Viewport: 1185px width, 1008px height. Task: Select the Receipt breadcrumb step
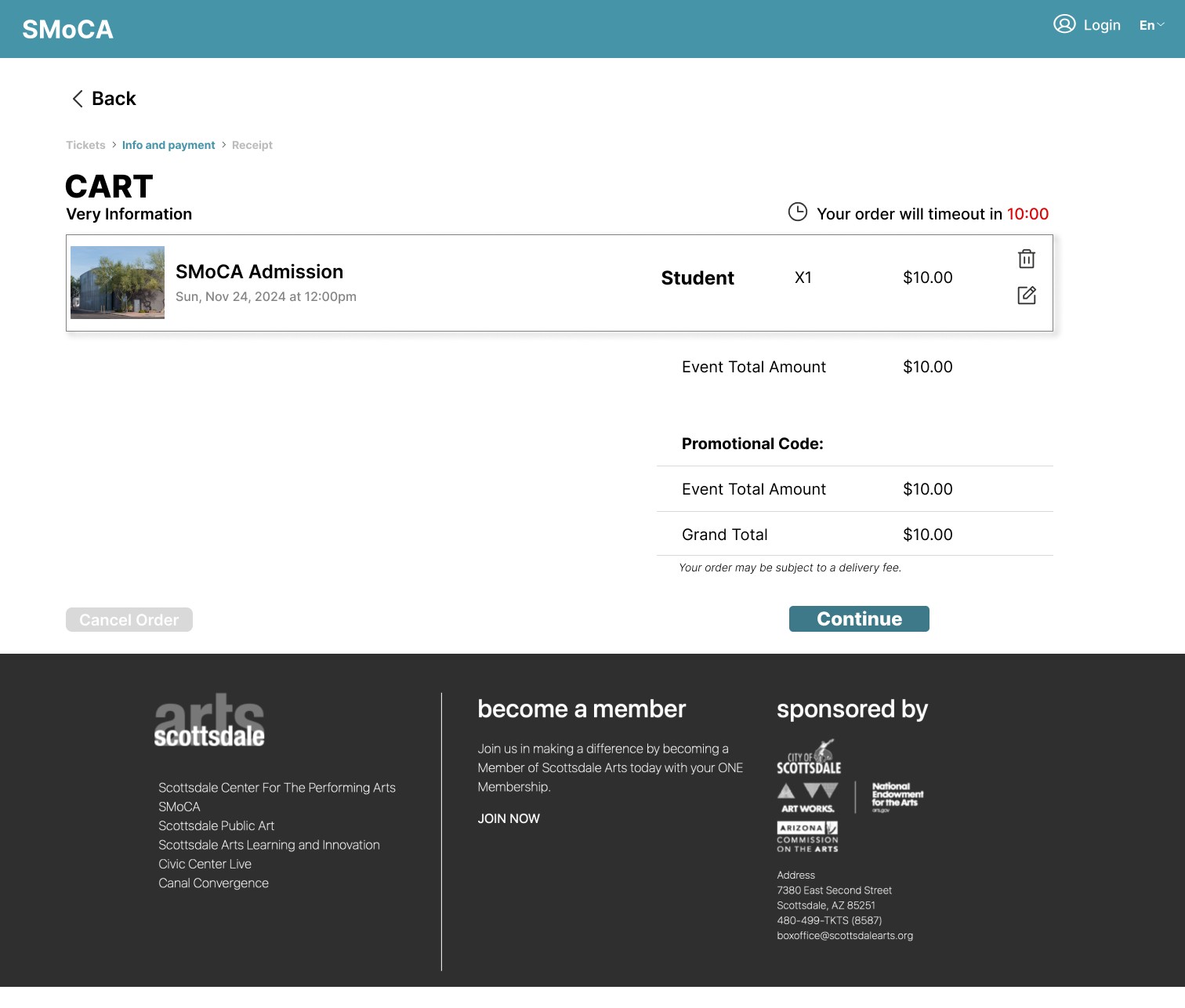(252, 145)
